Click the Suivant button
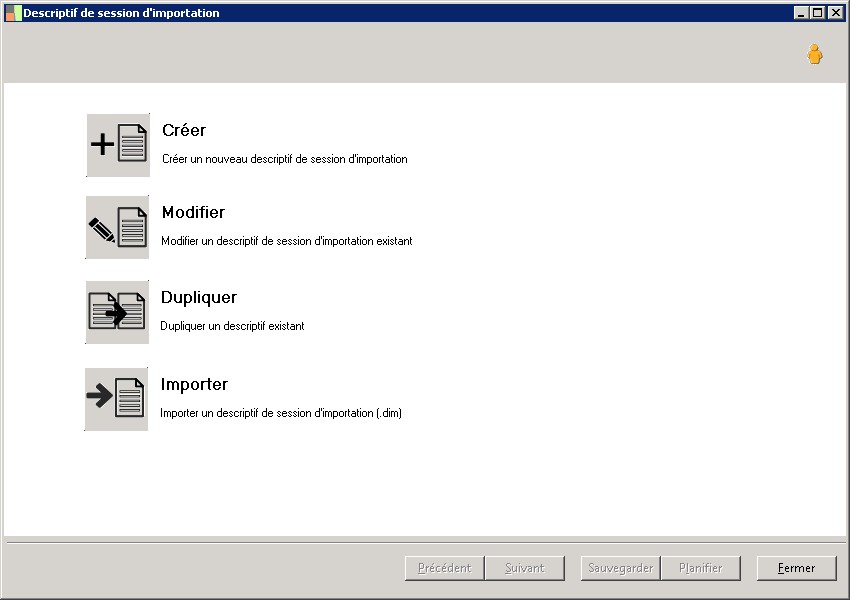 (x=525, y=568)
